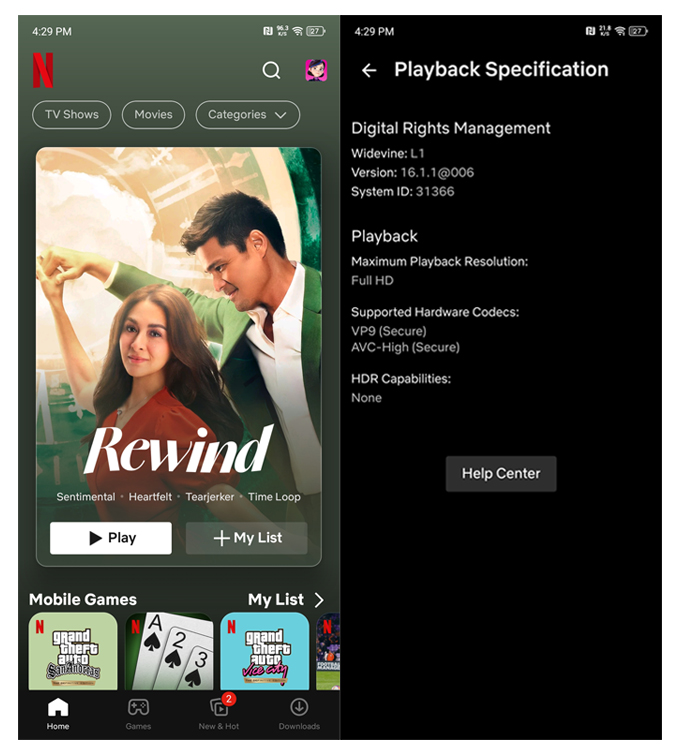The width and height of the screenshot is (680, 756).
Task: Open the Solitaire card game thumbnail
Action: click(x=169, y=652)
